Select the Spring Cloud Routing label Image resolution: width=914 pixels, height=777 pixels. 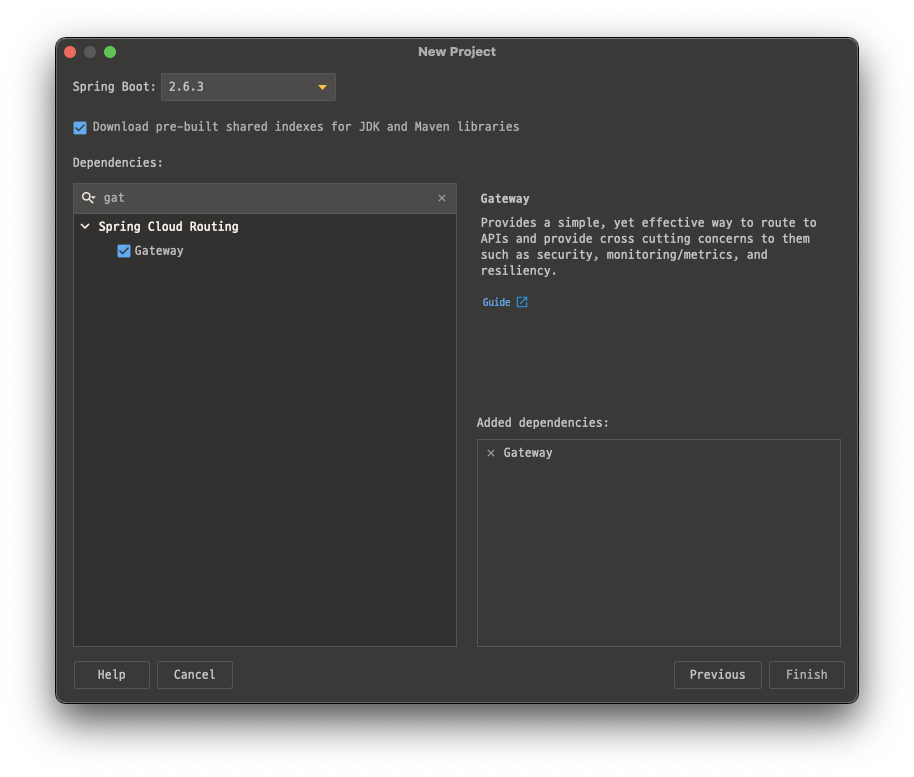tap(168, 226)
